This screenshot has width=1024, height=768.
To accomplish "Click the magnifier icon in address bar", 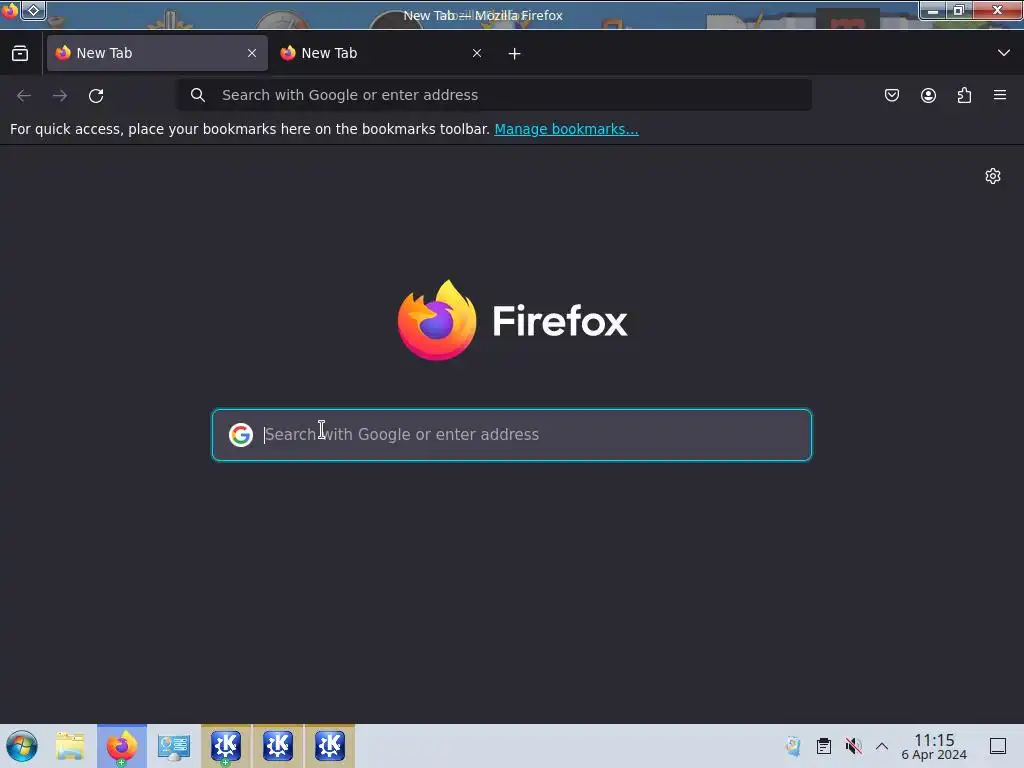I will 198,95.
